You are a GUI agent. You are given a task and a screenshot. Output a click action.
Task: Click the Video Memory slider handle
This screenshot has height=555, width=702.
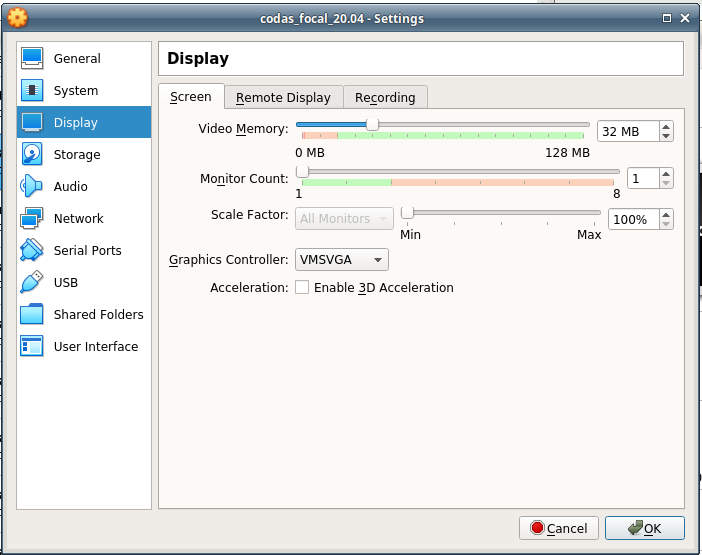pyautogui.click(x=372, y=125)
